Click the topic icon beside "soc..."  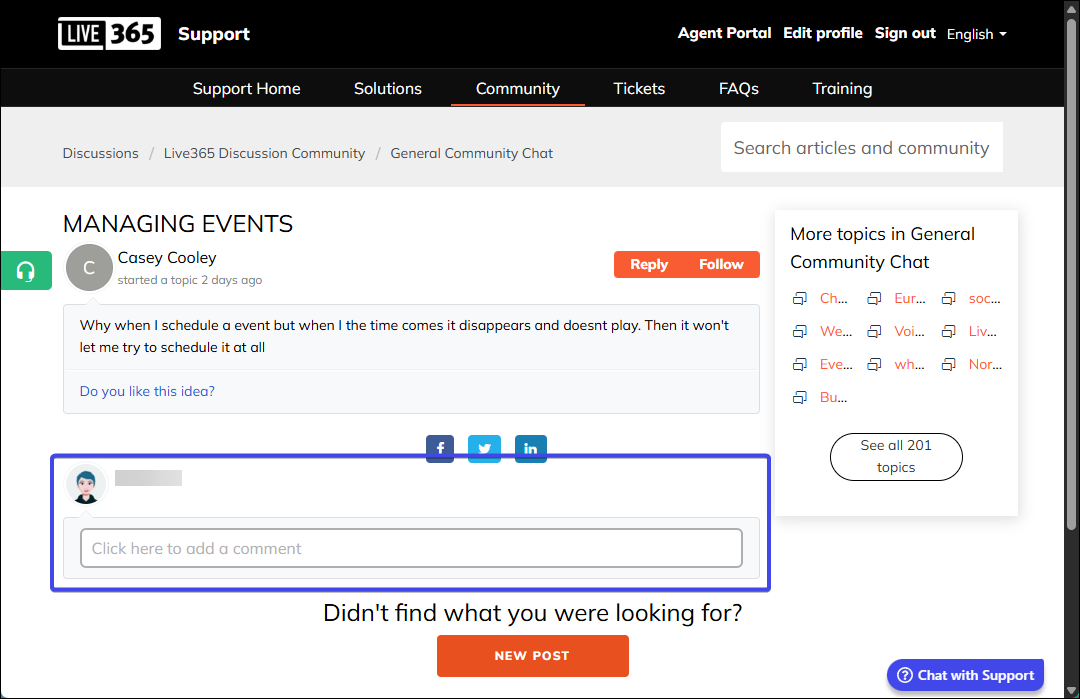coord(948,298)
